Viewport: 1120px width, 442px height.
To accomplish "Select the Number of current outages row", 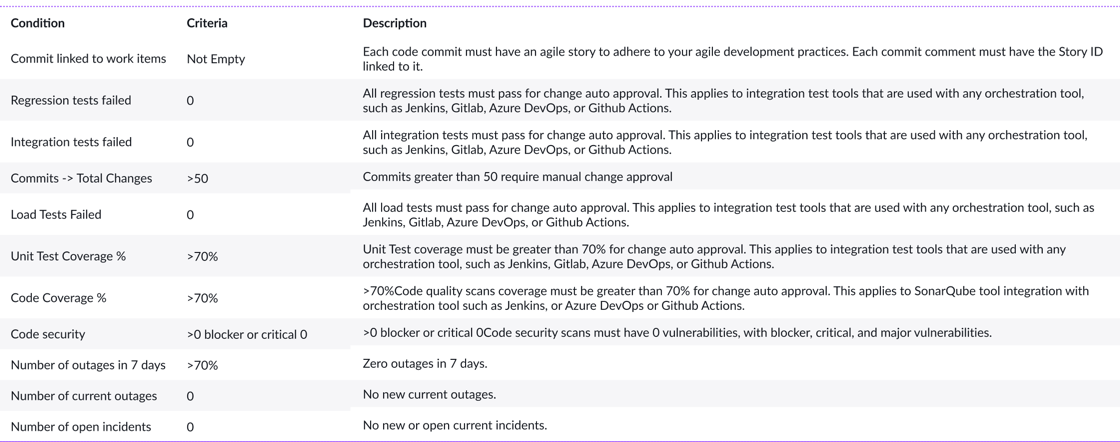I will [x=560, y=395].
